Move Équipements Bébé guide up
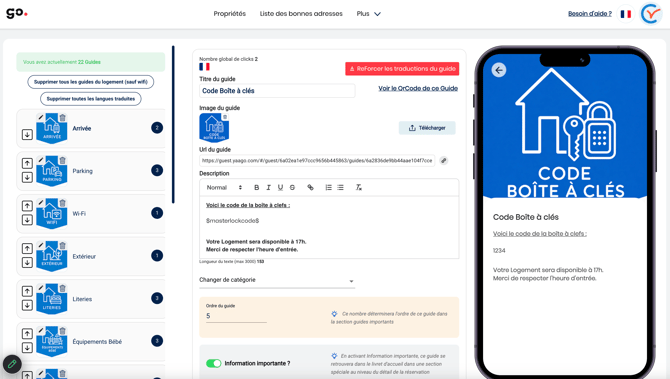 pyautogui.click(x=27, y=334)
